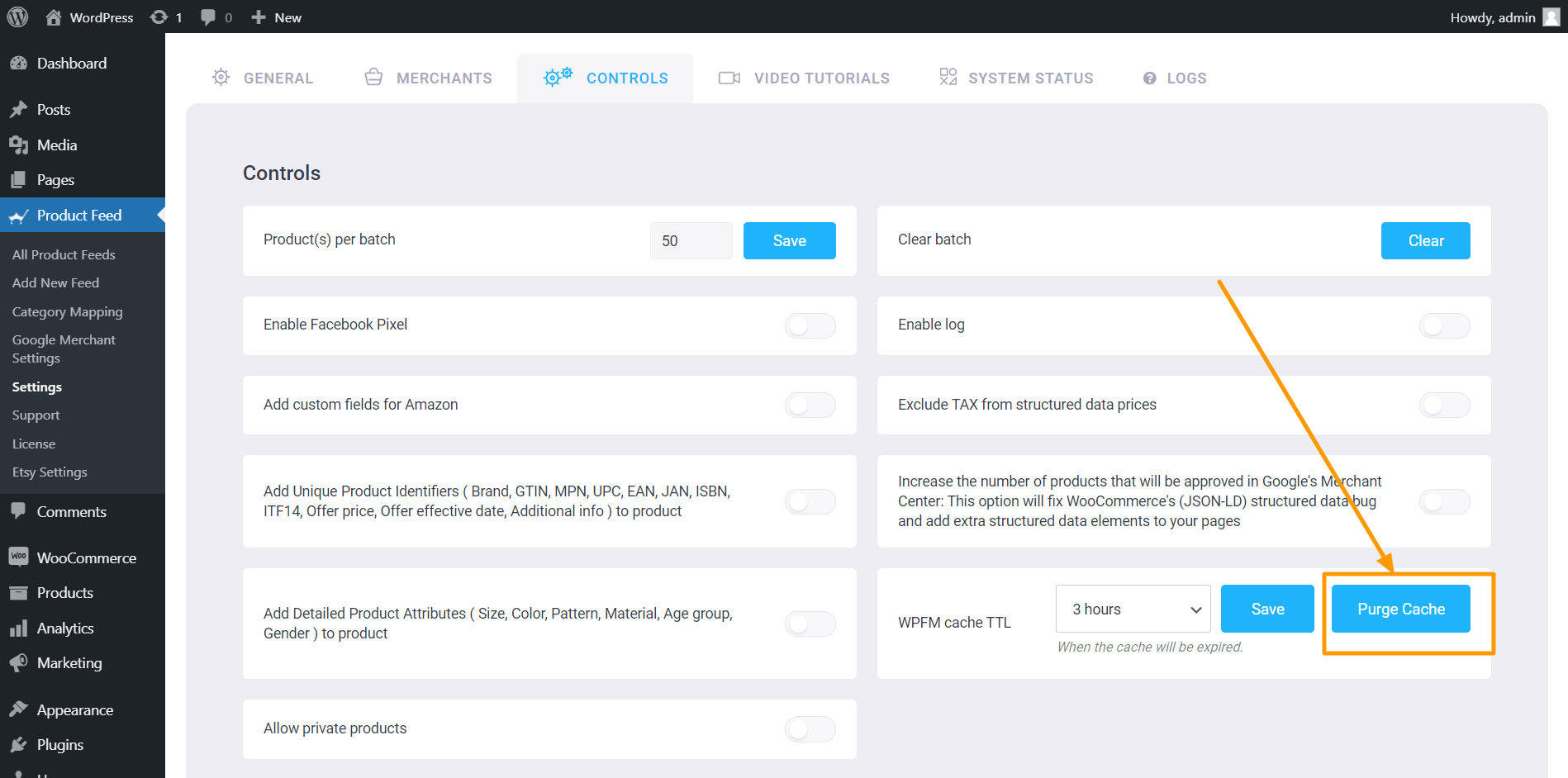1568x778 pixels.
Task: Expand the Howdy, admin account menu
Action: click(x=1504, y=17)
